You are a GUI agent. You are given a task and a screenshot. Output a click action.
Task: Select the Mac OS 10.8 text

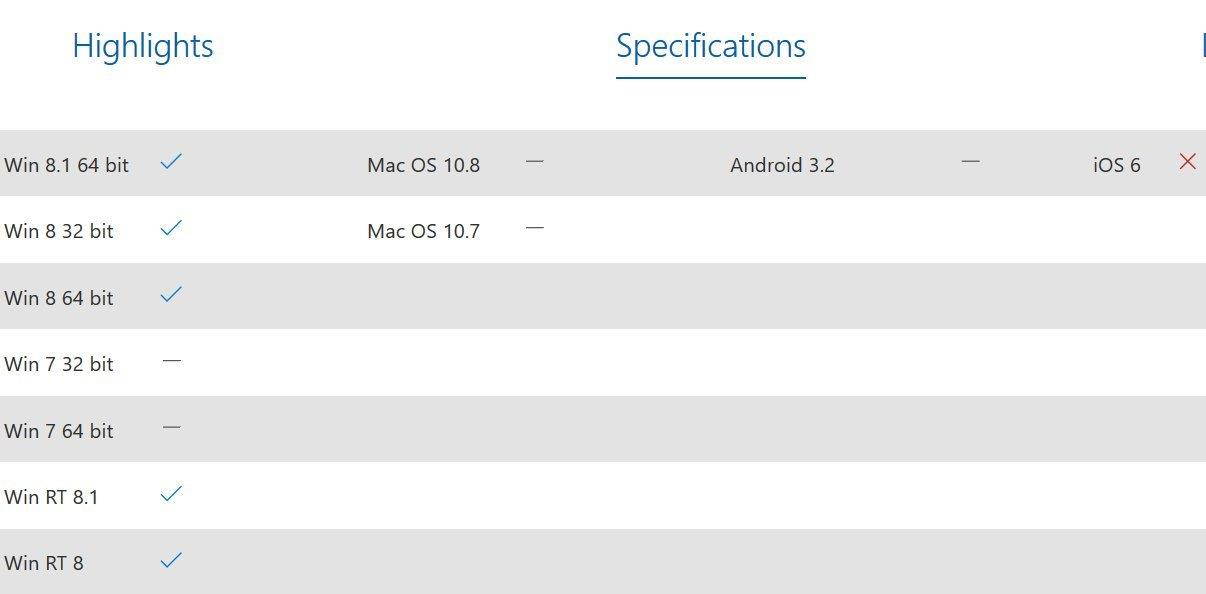[423, 165]
